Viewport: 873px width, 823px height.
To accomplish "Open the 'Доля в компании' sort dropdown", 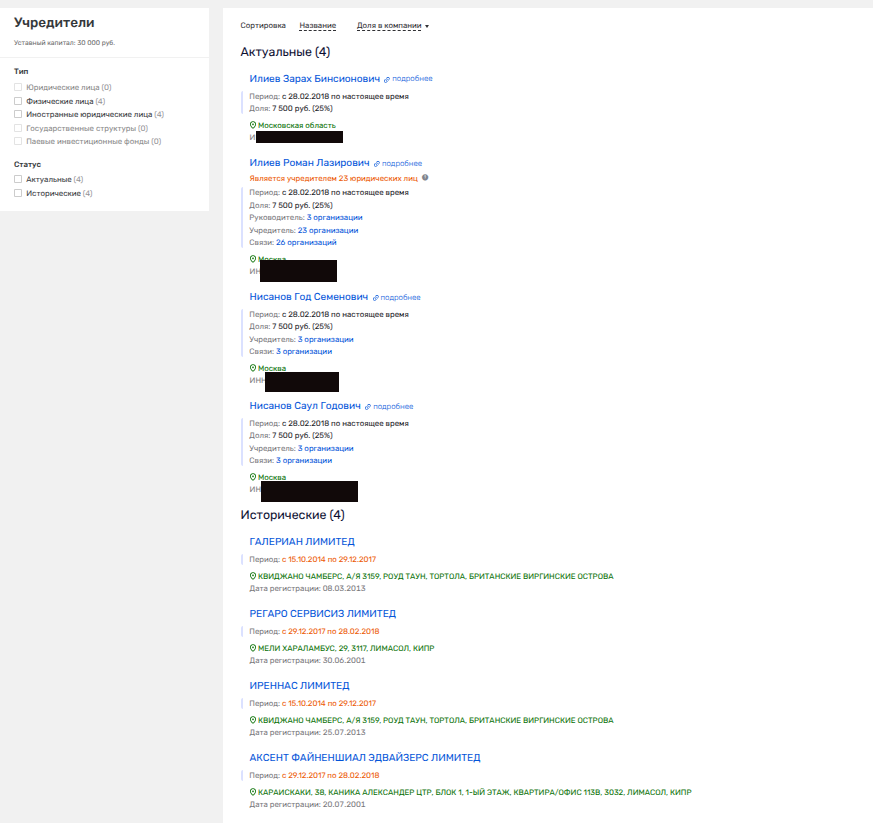I will coord(392,25).
